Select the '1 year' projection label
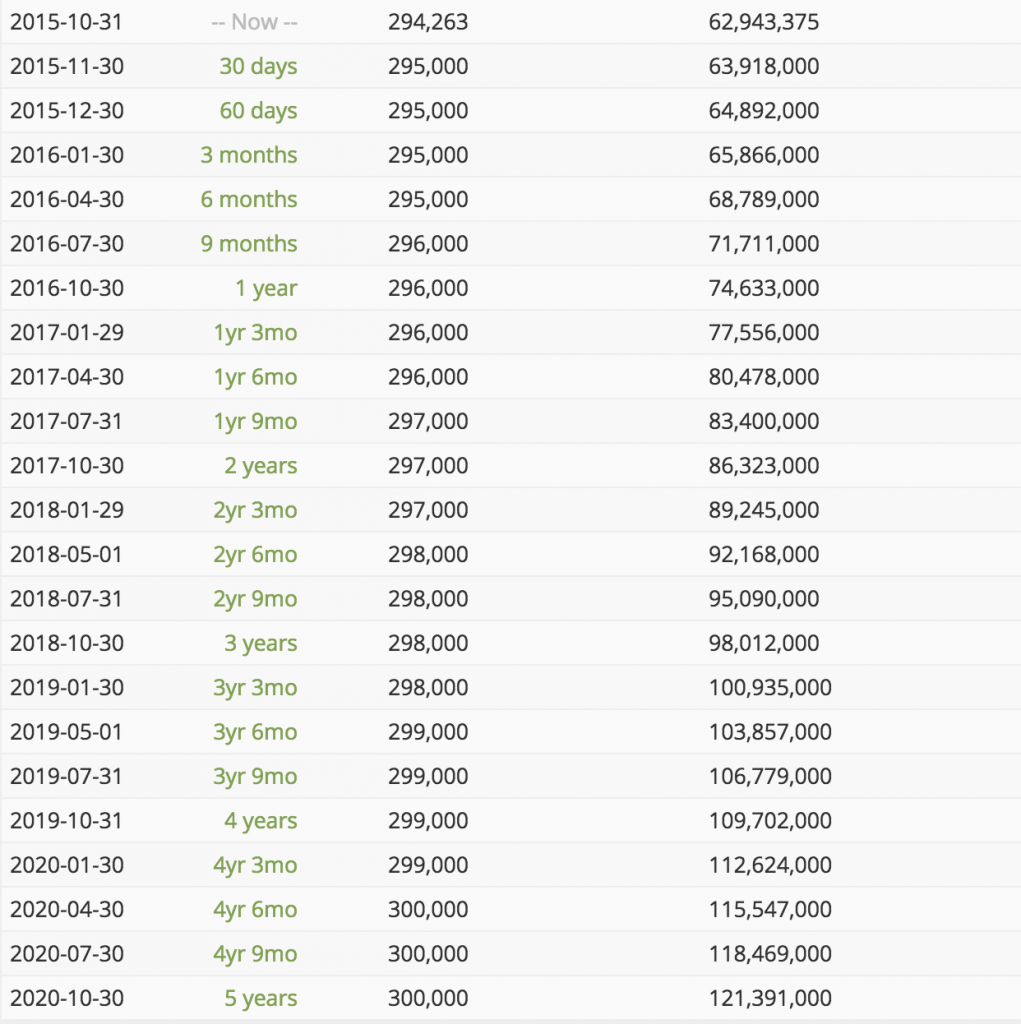1021x1024 pixels. (x=266, y=289)
